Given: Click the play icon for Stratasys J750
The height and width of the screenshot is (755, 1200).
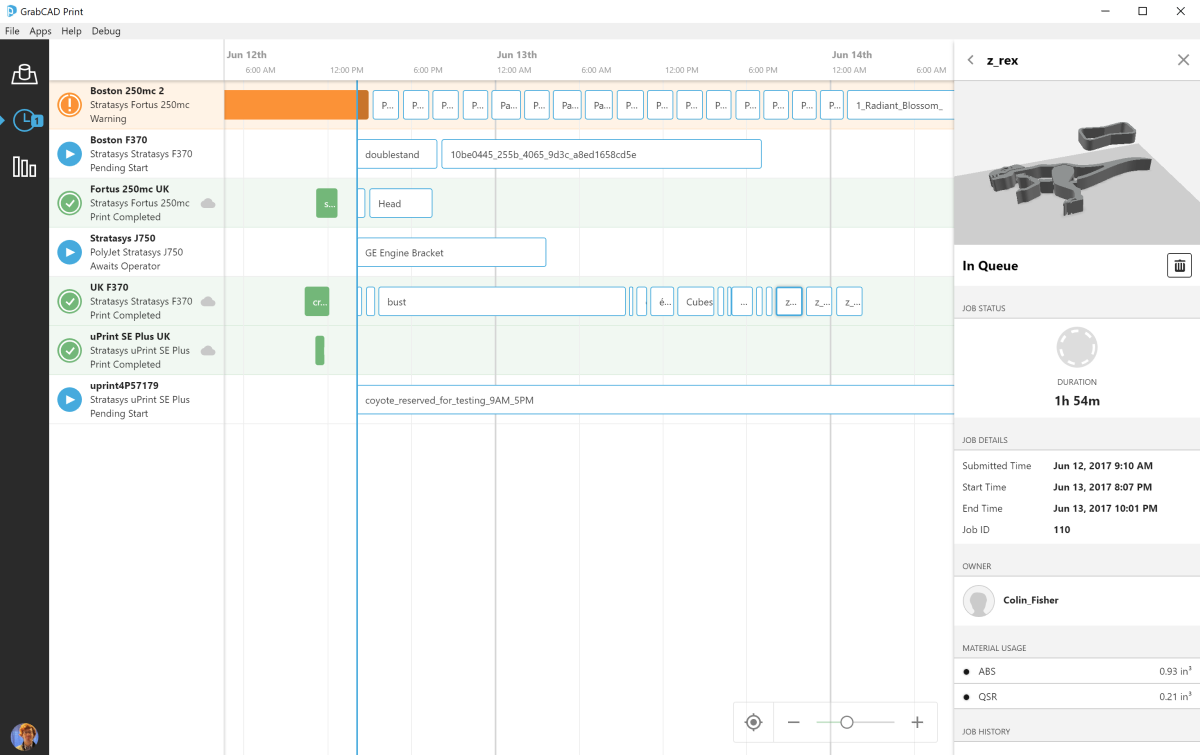Looking at the screenshot, I should coord(69,252).
